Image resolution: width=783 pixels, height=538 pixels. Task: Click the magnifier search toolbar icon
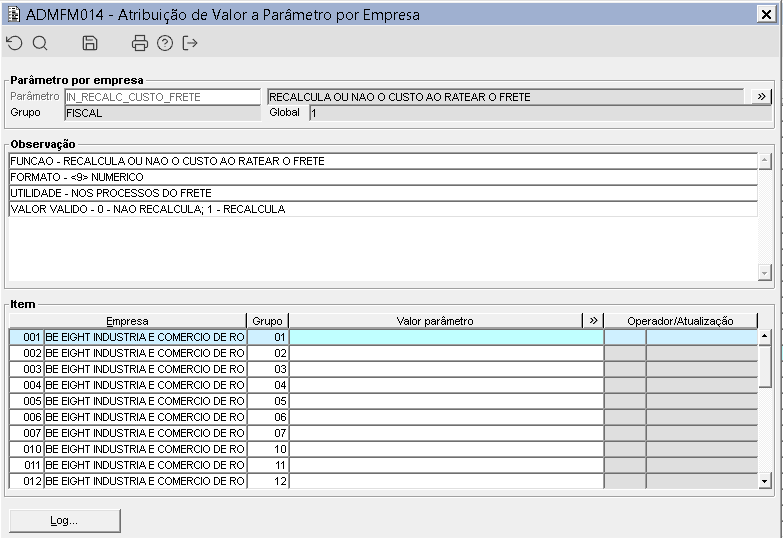(x=40, y=43)
